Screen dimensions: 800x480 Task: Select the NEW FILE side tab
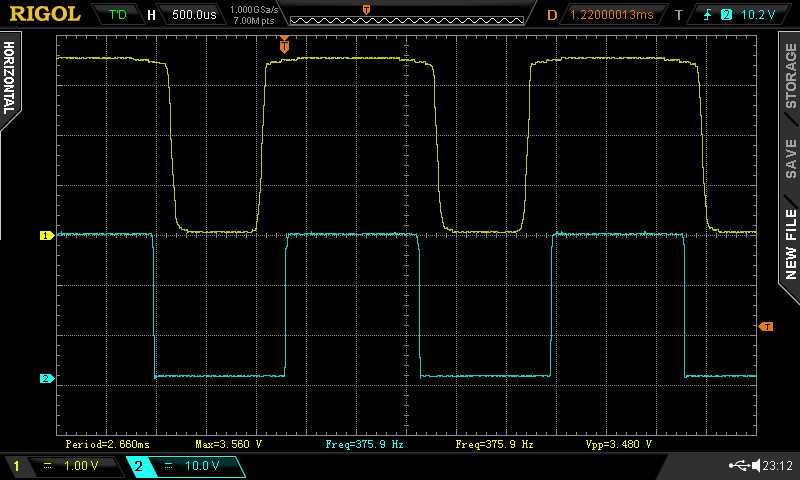tap(791, 244)
